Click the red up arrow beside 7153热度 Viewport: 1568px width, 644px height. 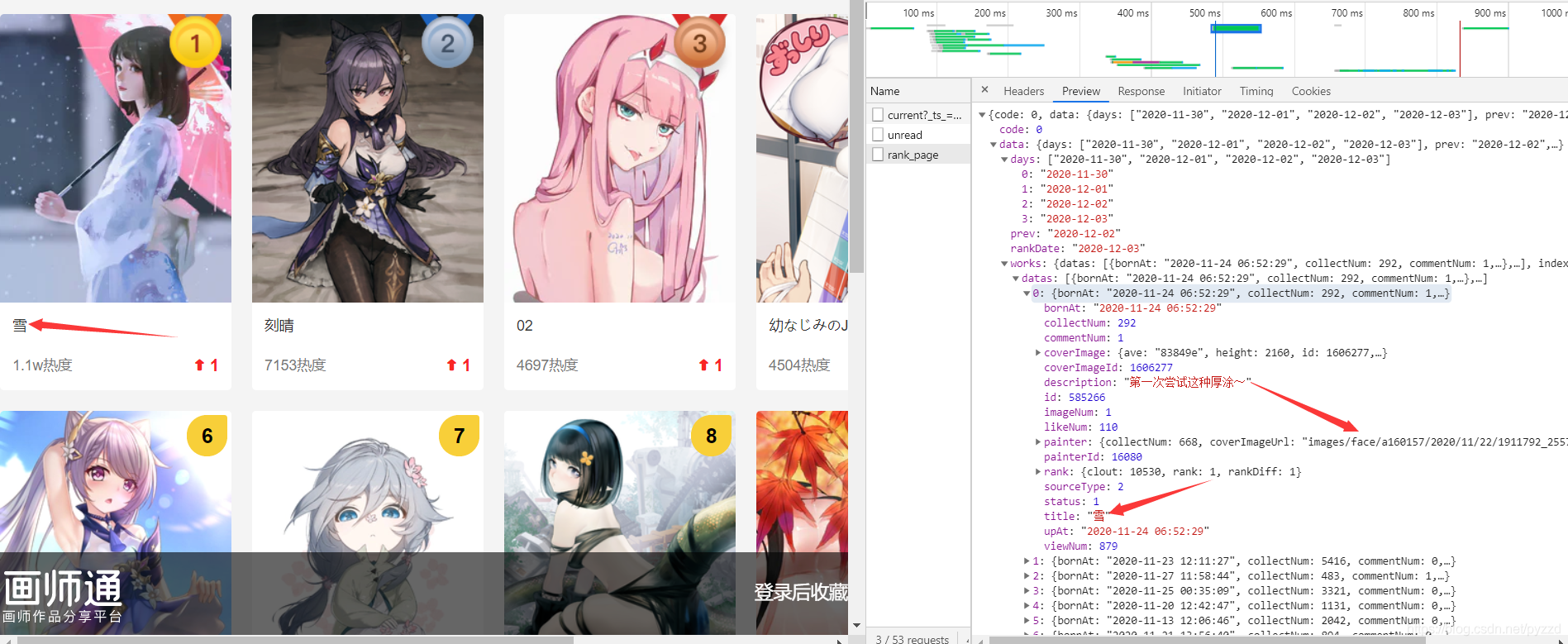(x=451, y=365)
